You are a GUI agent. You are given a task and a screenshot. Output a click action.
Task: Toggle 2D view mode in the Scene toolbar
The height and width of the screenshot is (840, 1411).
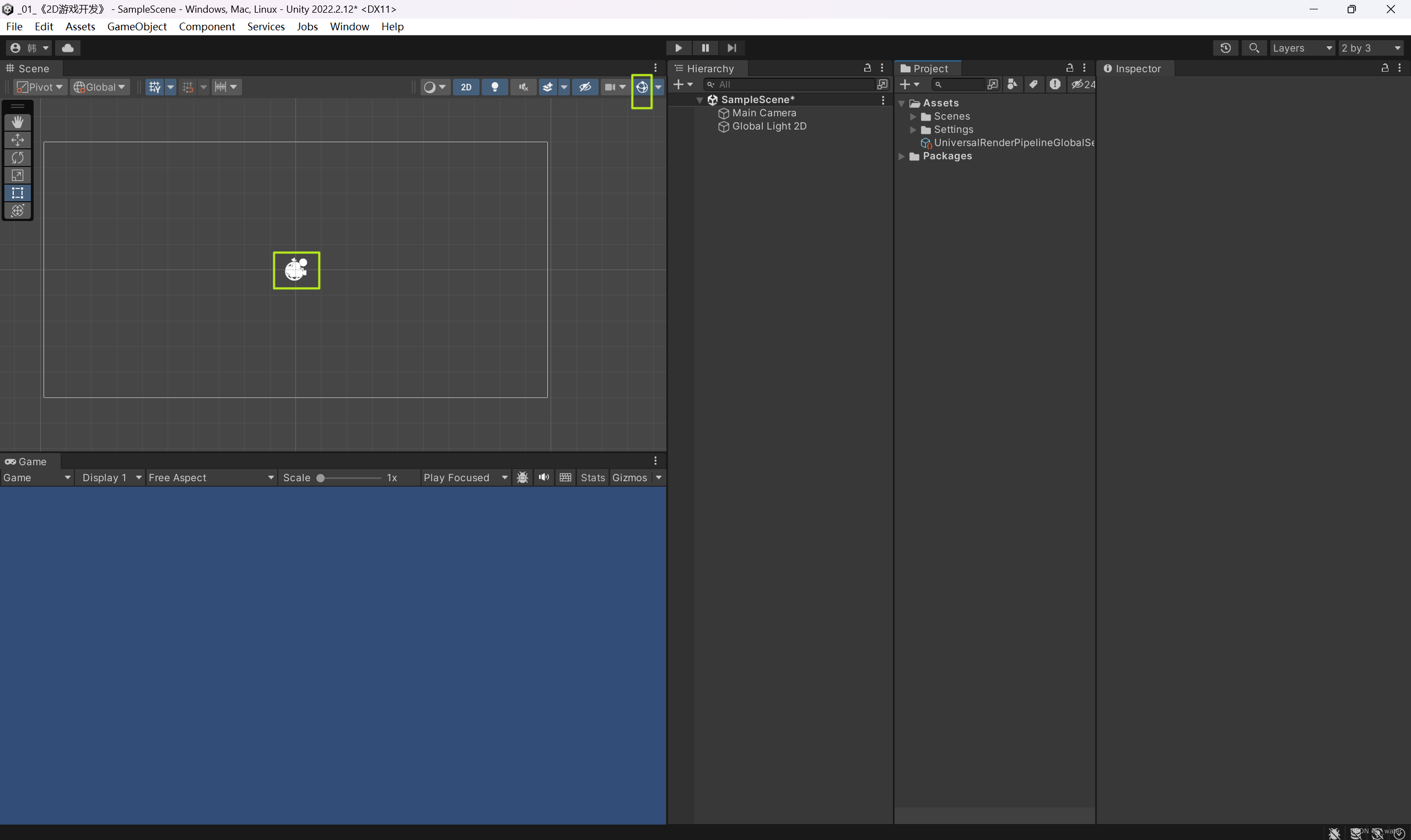pos(466,87)
